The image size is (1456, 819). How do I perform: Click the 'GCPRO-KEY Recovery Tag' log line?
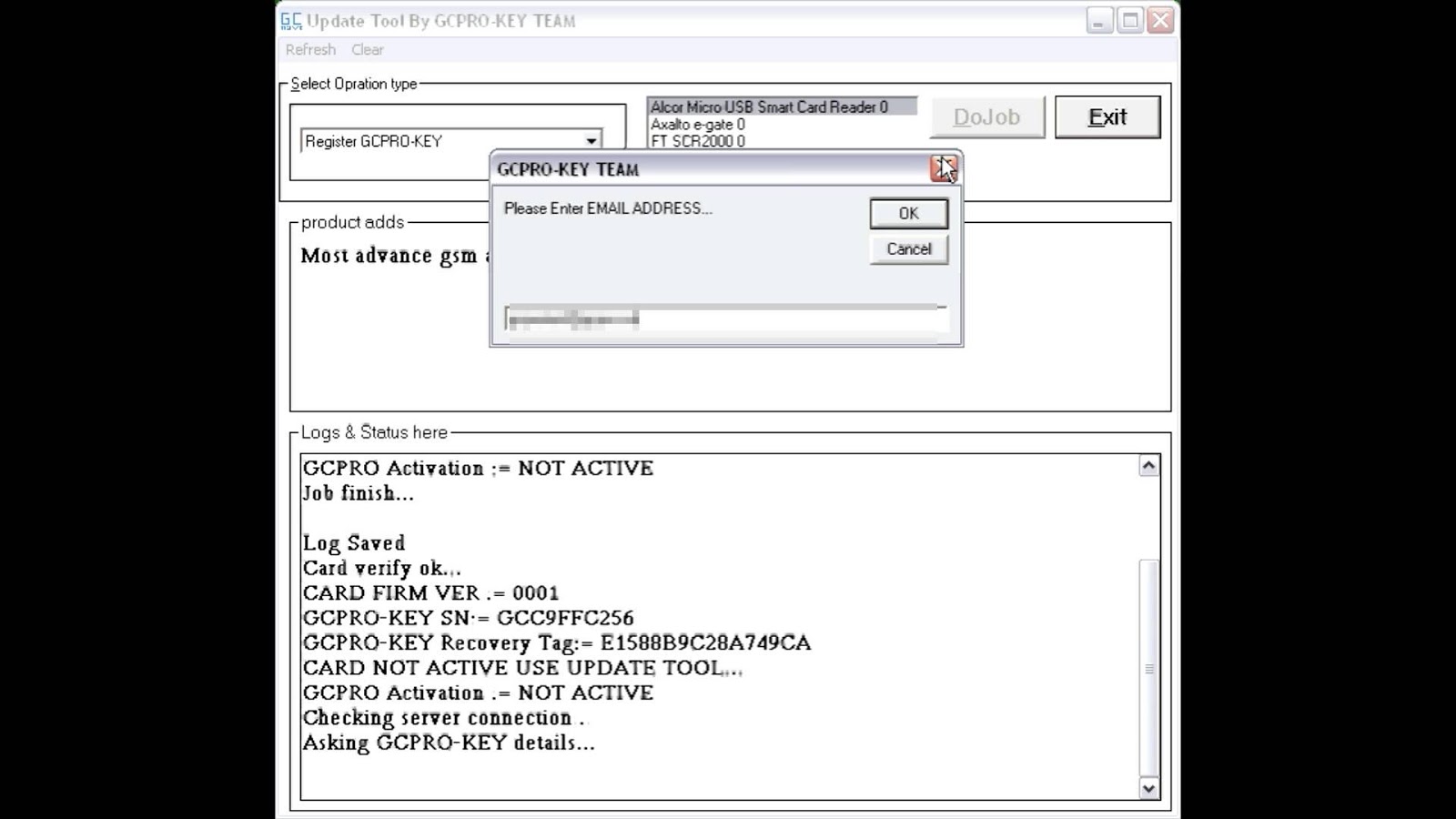[557, 643]
